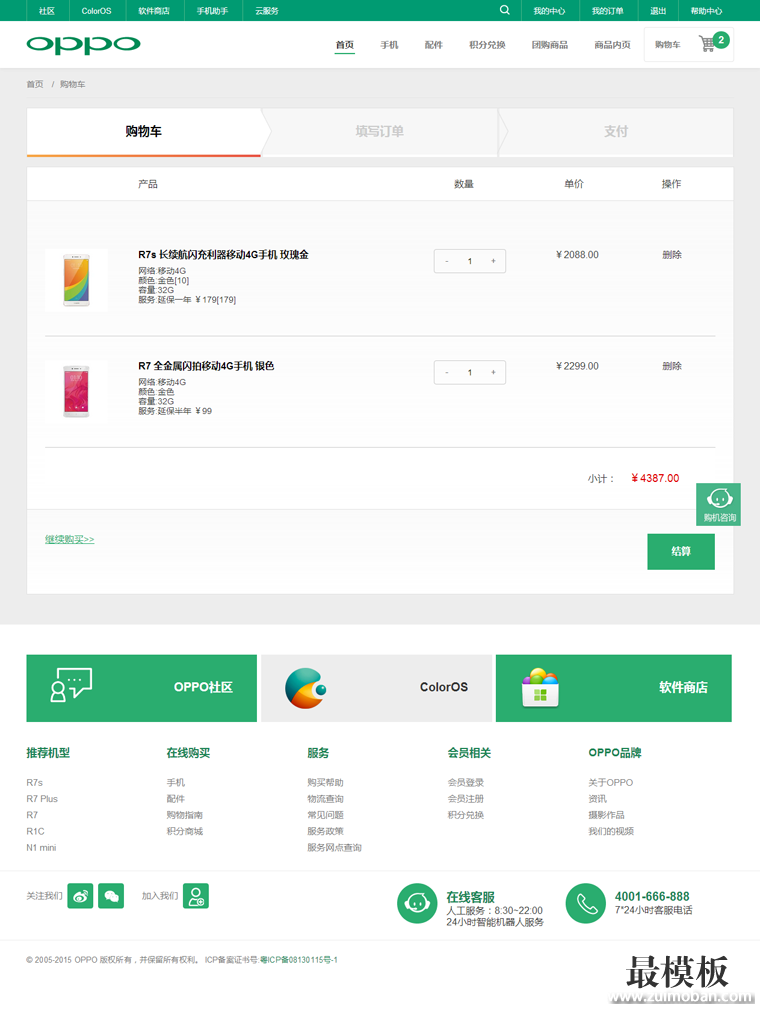Click the ColorOS logo banner
This screenshot has height=1009, width=760.
pyautogui.click(x=376, y=688)
